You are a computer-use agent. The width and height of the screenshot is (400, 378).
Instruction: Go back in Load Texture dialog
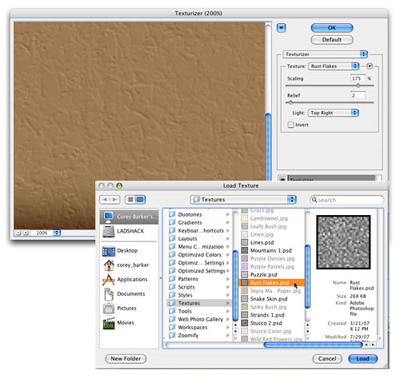pyautogui.click(x=105, y=200)
